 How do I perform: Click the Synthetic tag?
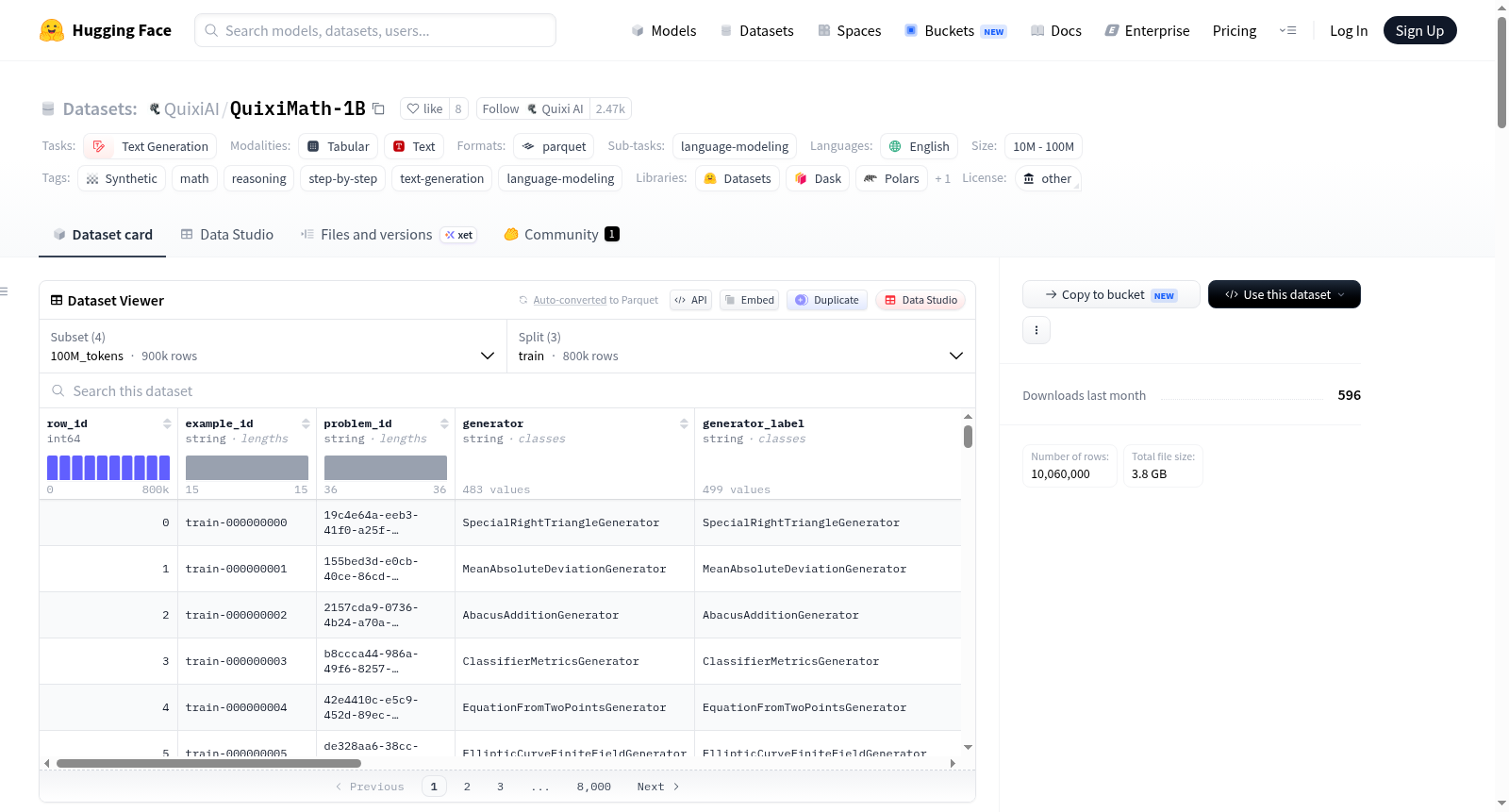(x=122, y=178)
